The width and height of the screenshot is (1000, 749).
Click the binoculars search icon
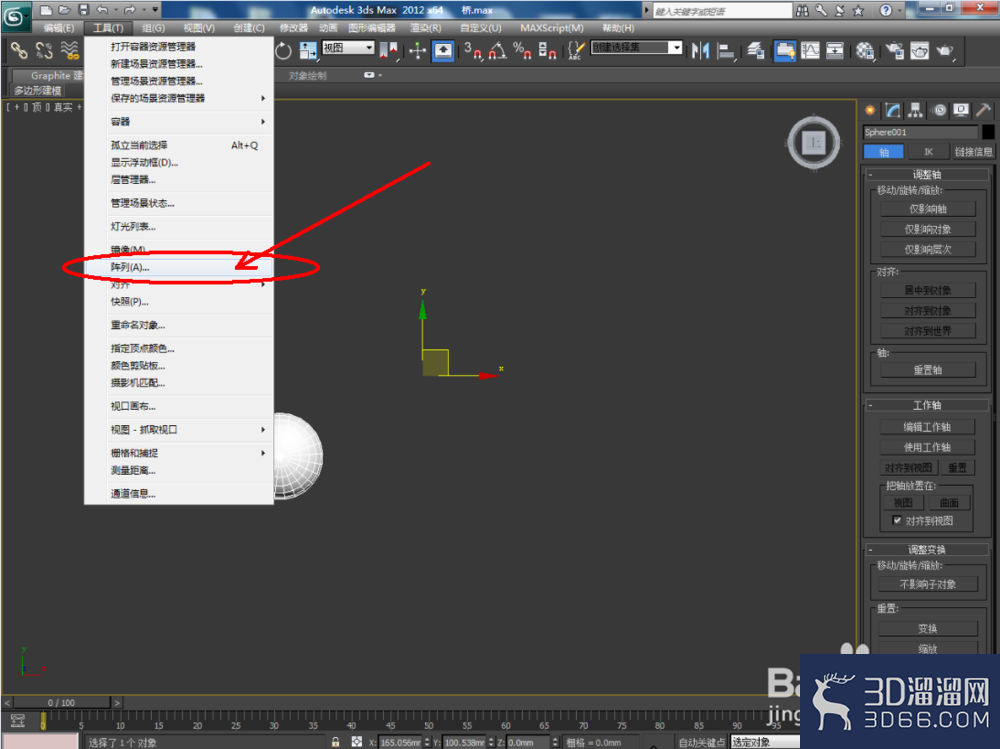pos(802,10)
